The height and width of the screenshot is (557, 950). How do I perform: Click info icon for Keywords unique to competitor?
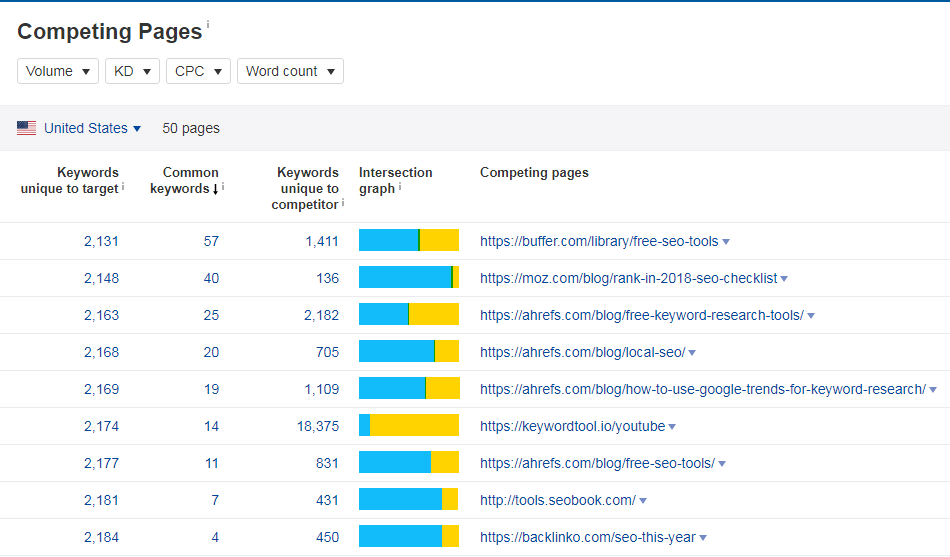click(343, 203)
